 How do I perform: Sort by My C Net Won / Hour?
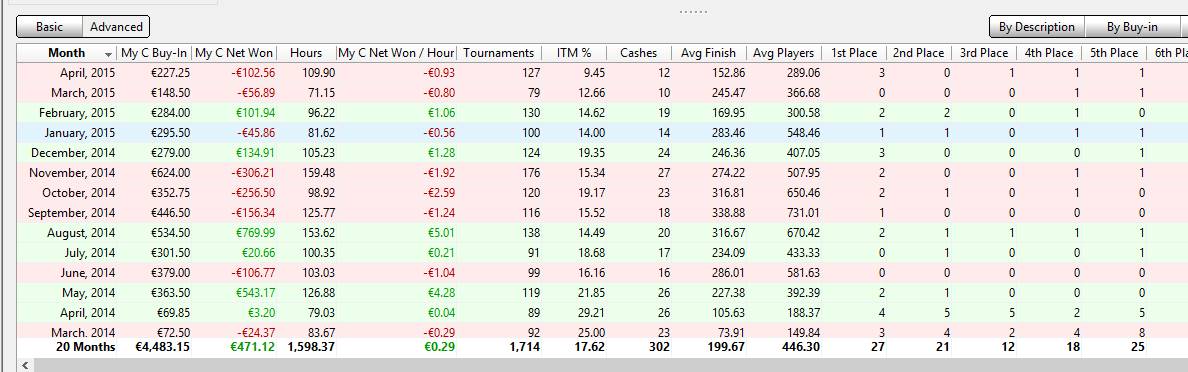click(x=396, y=53)
